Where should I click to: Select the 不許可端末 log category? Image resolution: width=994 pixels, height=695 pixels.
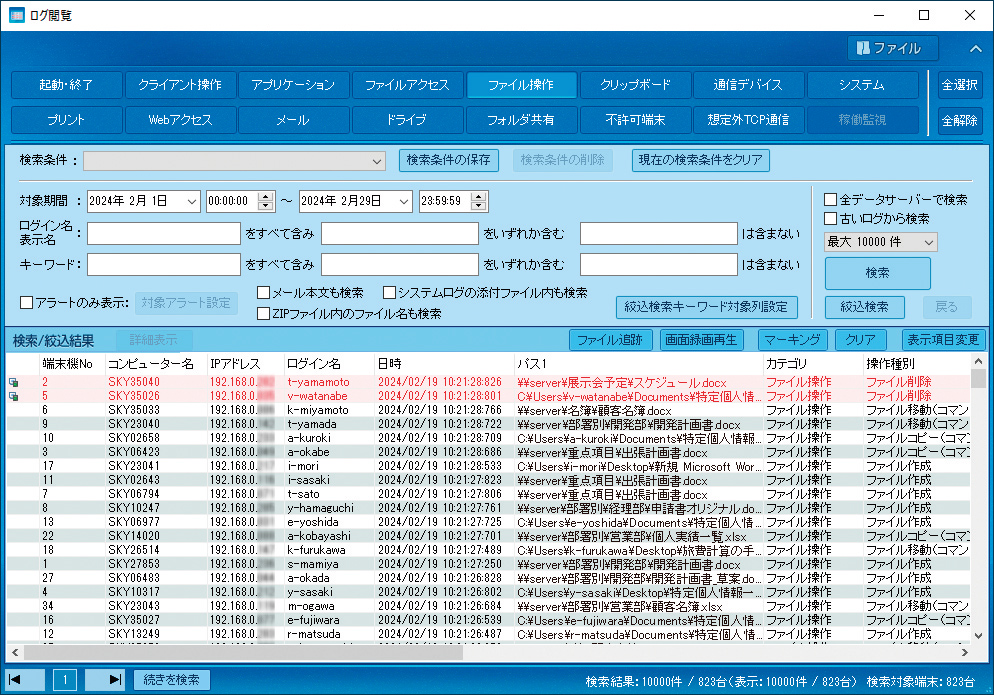click(x=635, y=120)
